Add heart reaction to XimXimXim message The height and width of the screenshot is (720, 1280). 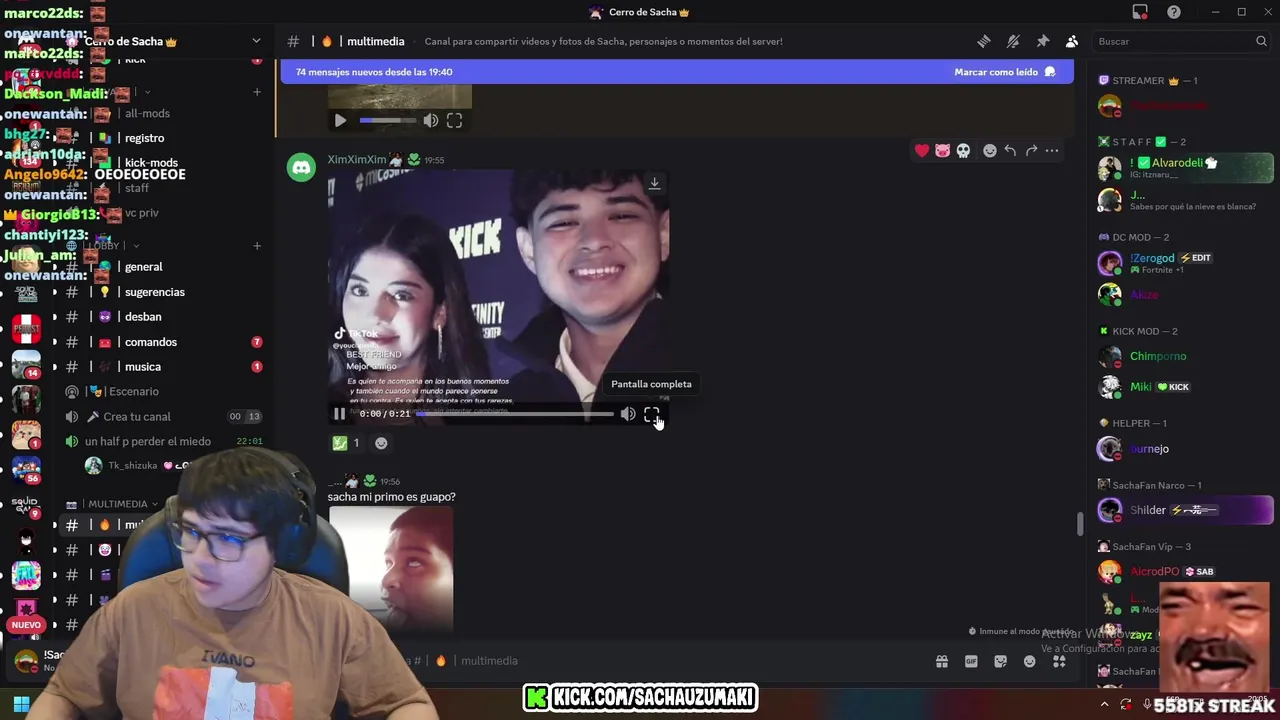click(x=922, y=151)
